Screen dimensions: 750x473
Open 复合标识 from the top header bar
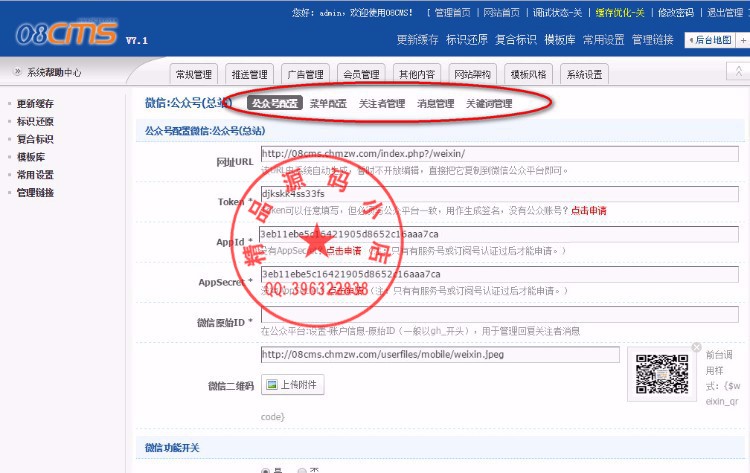[516, 40]
